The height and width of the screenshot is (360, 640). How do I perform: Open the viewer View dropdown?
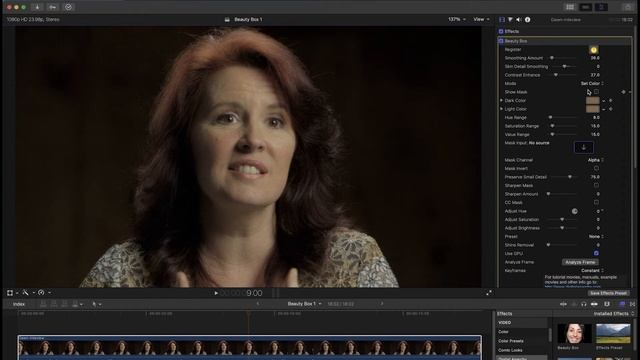pos(481,19)
